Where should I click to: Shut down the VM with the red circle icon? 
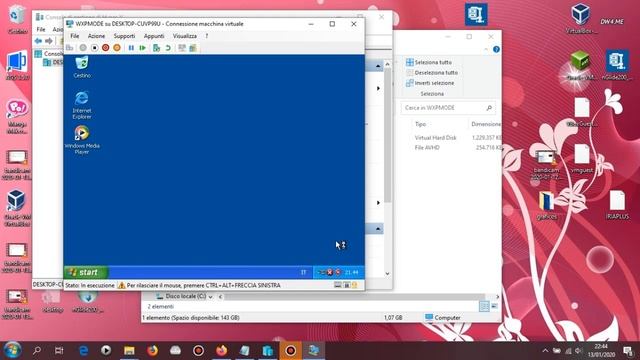(106, 48)
